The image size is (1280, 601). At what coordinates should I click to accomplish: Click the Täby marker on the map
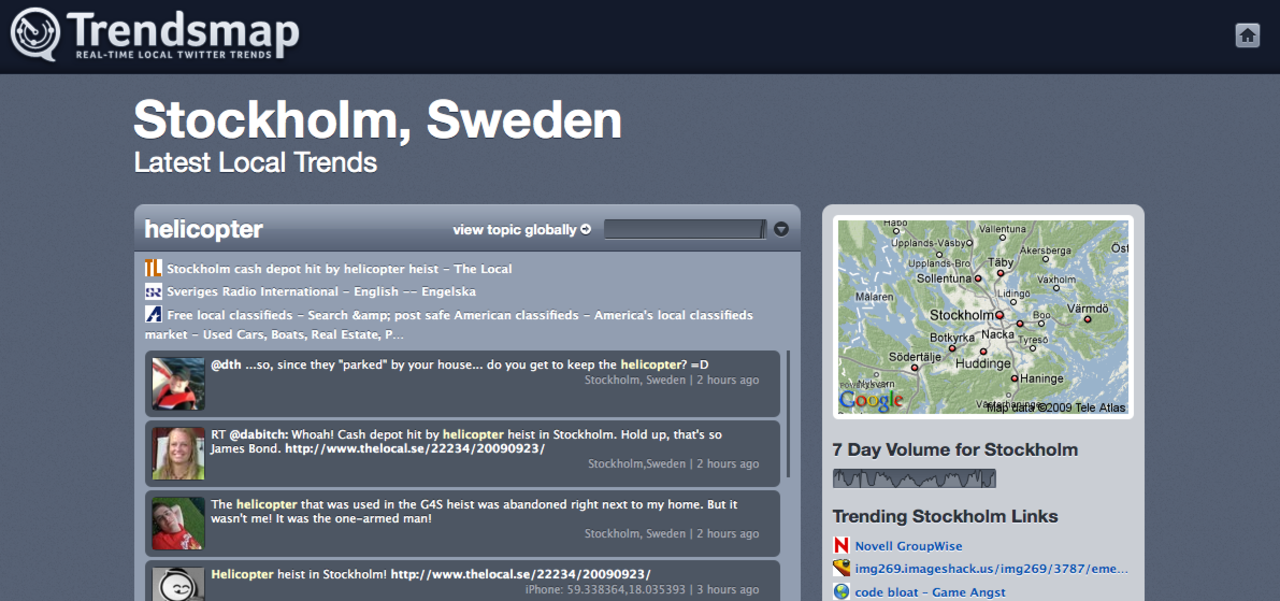(x=1002, y=272)
